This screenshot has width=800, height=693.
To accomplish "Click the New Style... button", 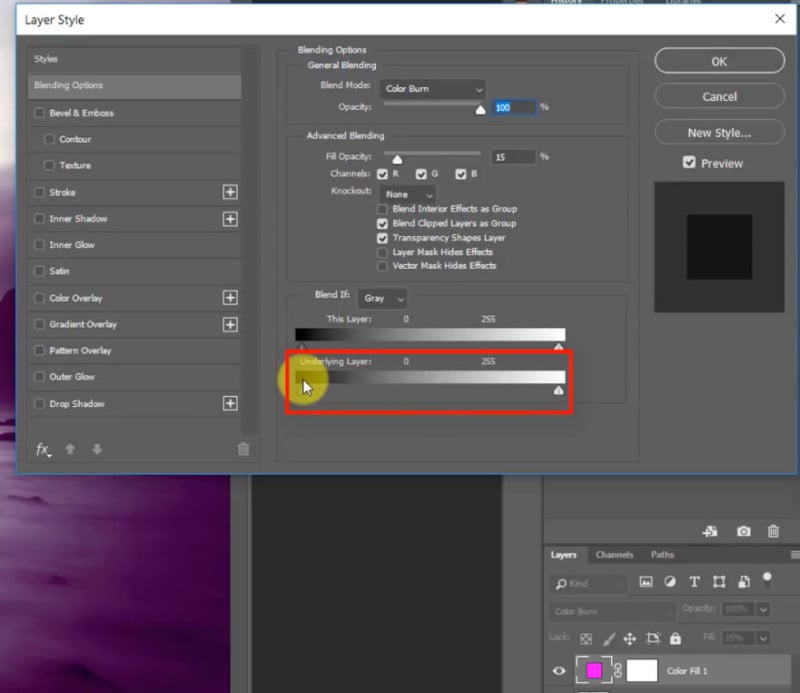I will point(719,133).
